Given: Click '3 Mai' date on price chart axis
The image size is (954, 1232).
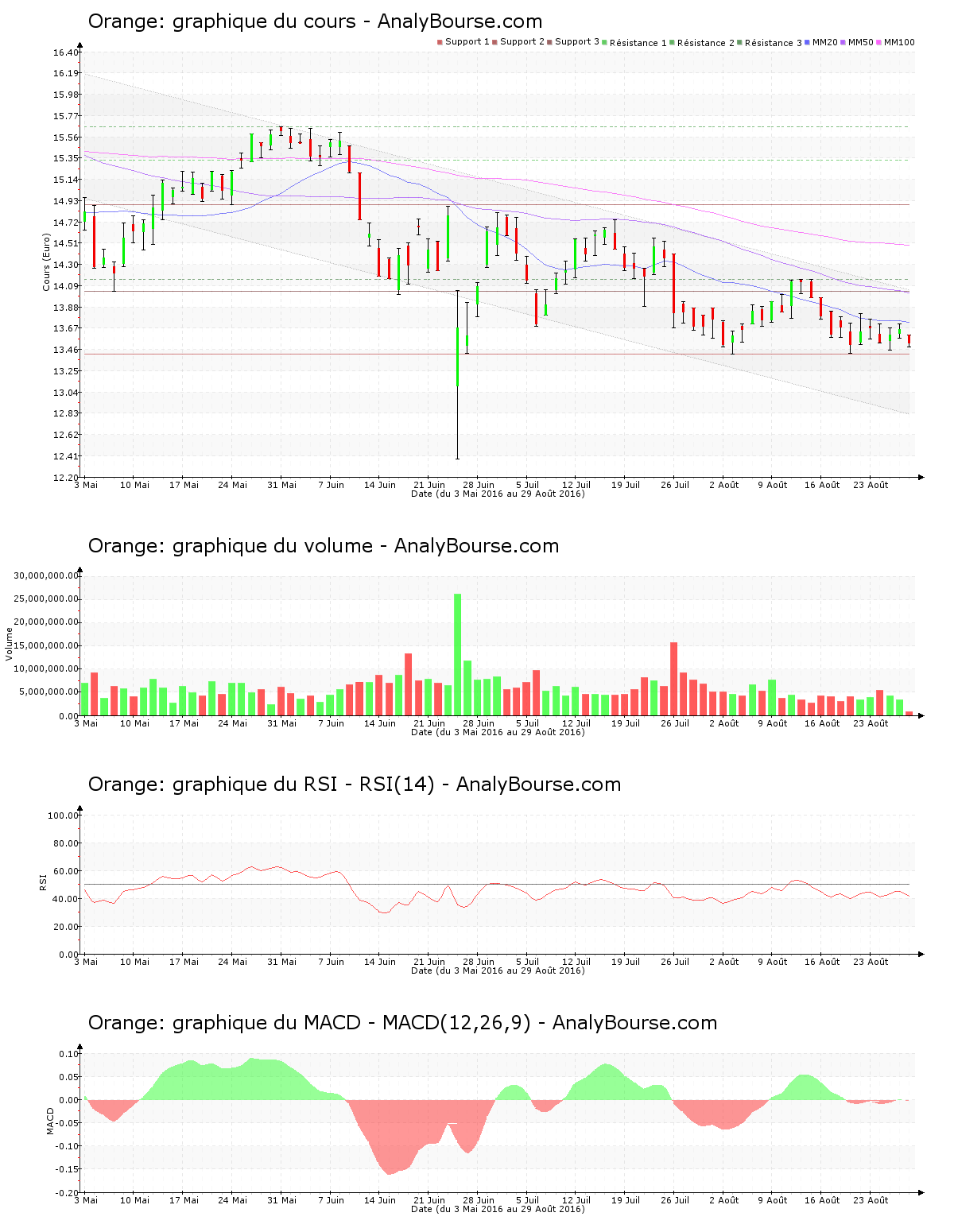Looking at the screenshot, I should pos(86,485).
